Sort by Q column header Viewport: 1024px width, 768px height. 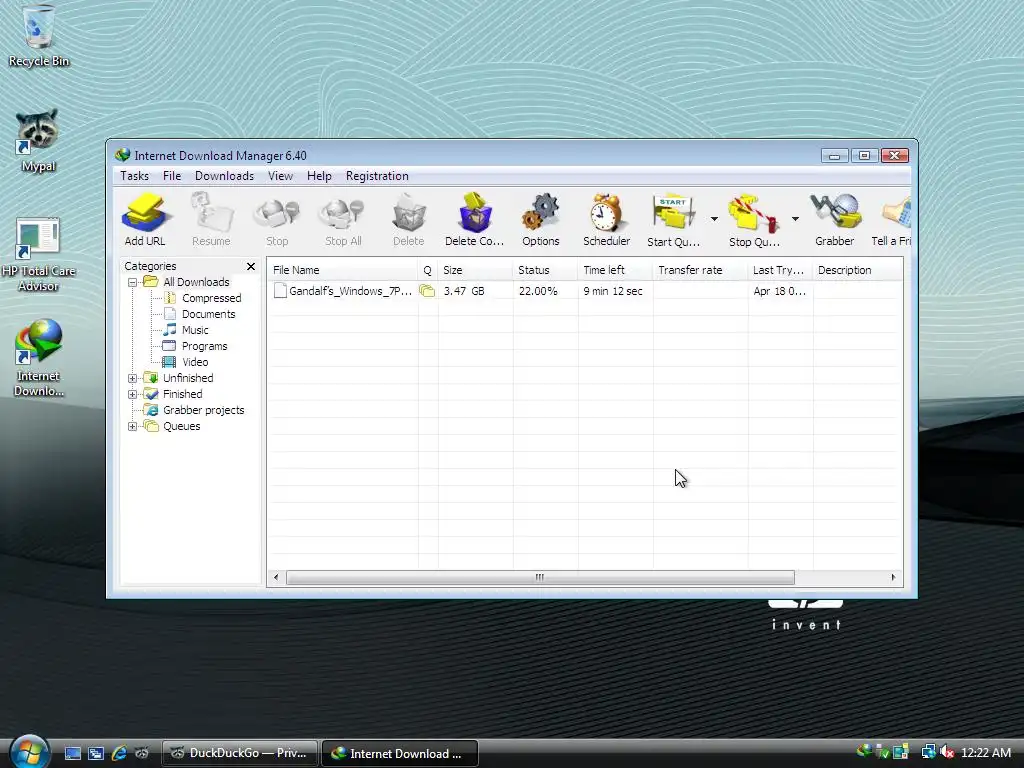428,270
